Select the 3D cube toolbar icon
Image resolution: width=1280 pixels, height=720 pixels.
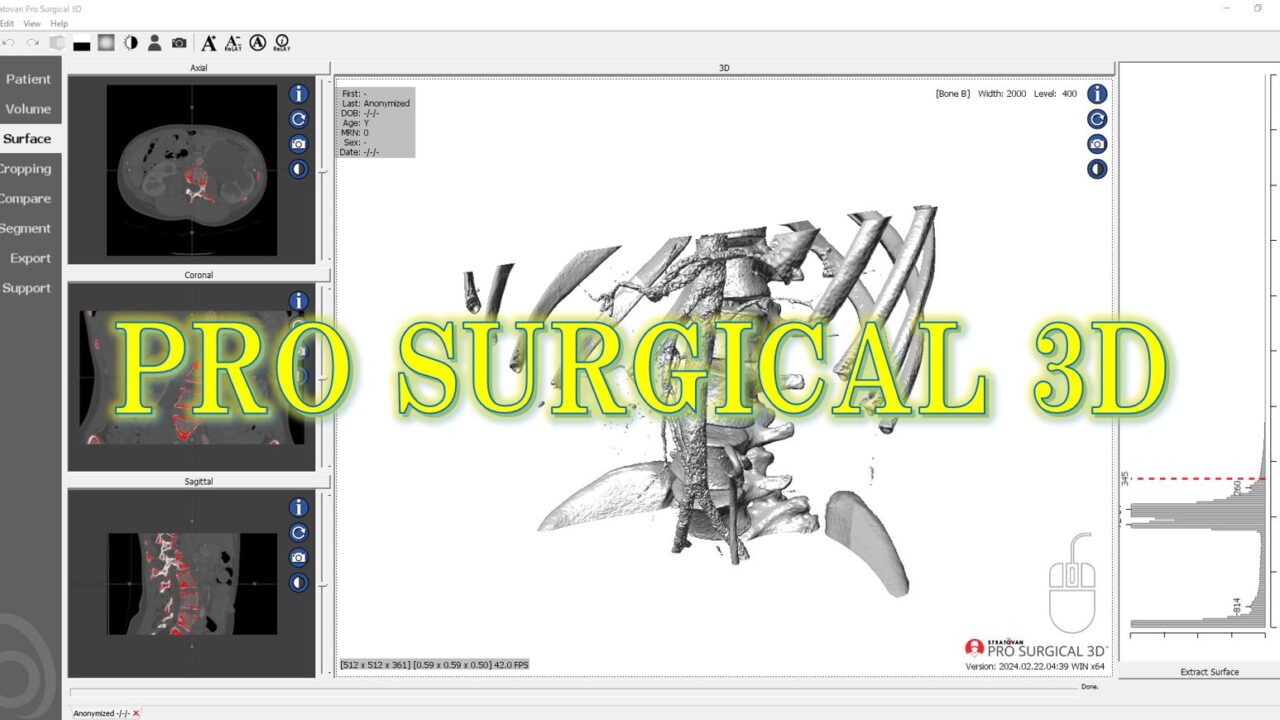point(57,43)
